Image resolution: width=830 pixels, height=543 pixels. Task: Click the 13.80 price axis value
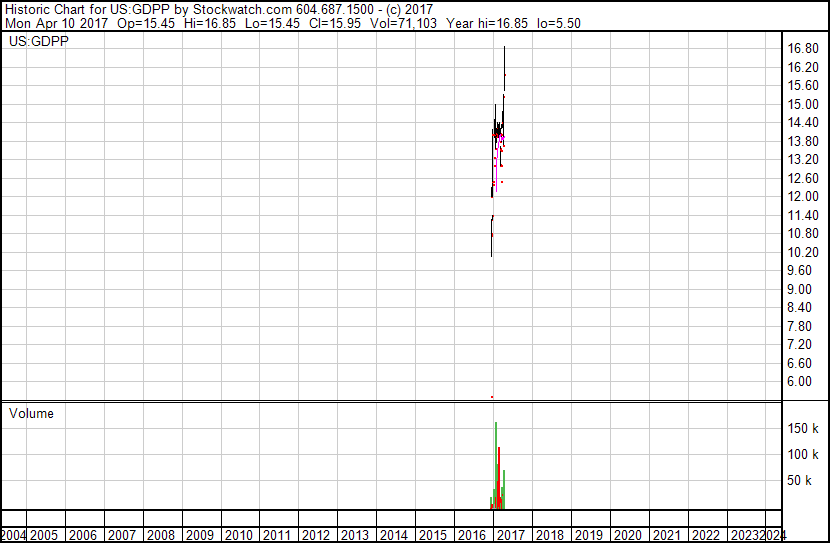(803, 141)
